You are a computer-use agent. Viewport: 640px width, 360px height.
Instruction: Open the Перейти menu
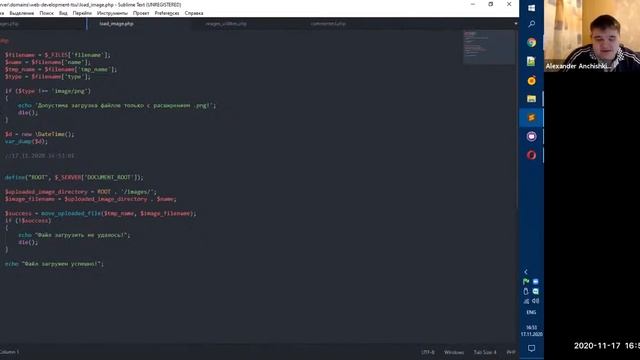[x=82, y=13]
